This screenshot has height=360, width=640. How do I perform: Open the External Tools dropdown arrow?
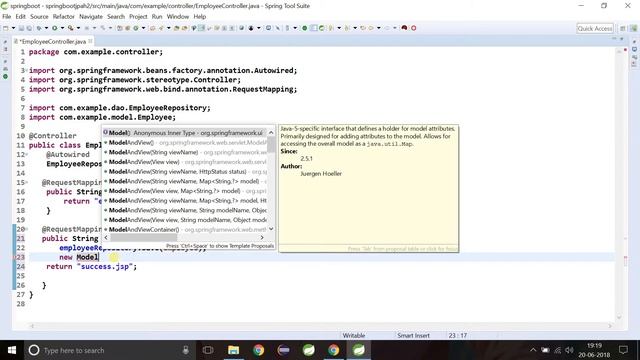[x=78, y=28]
